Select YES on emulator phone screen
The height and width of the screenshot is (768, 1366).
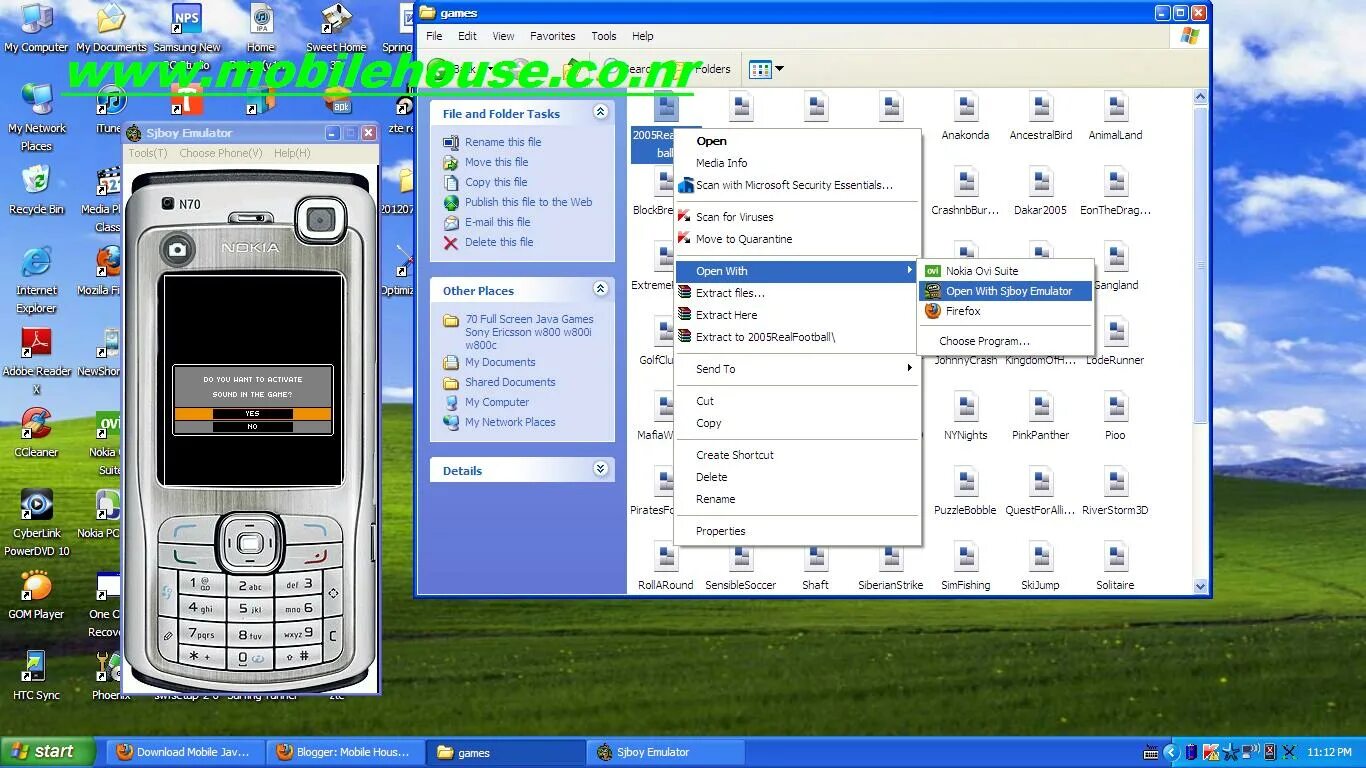(252, 413)
